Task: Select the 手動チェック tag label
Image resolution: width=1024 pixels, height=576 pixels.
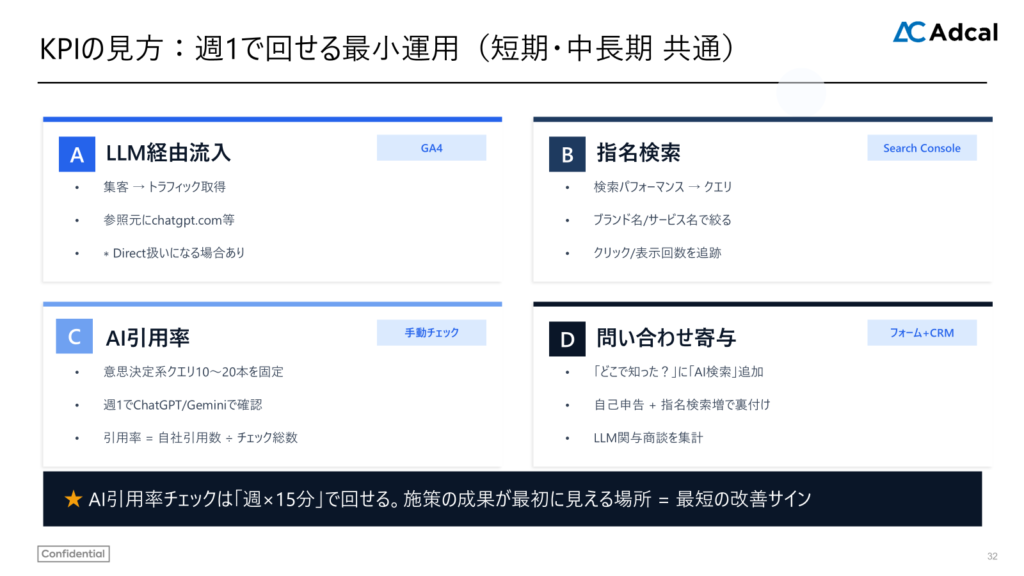Action: (431, 333)
